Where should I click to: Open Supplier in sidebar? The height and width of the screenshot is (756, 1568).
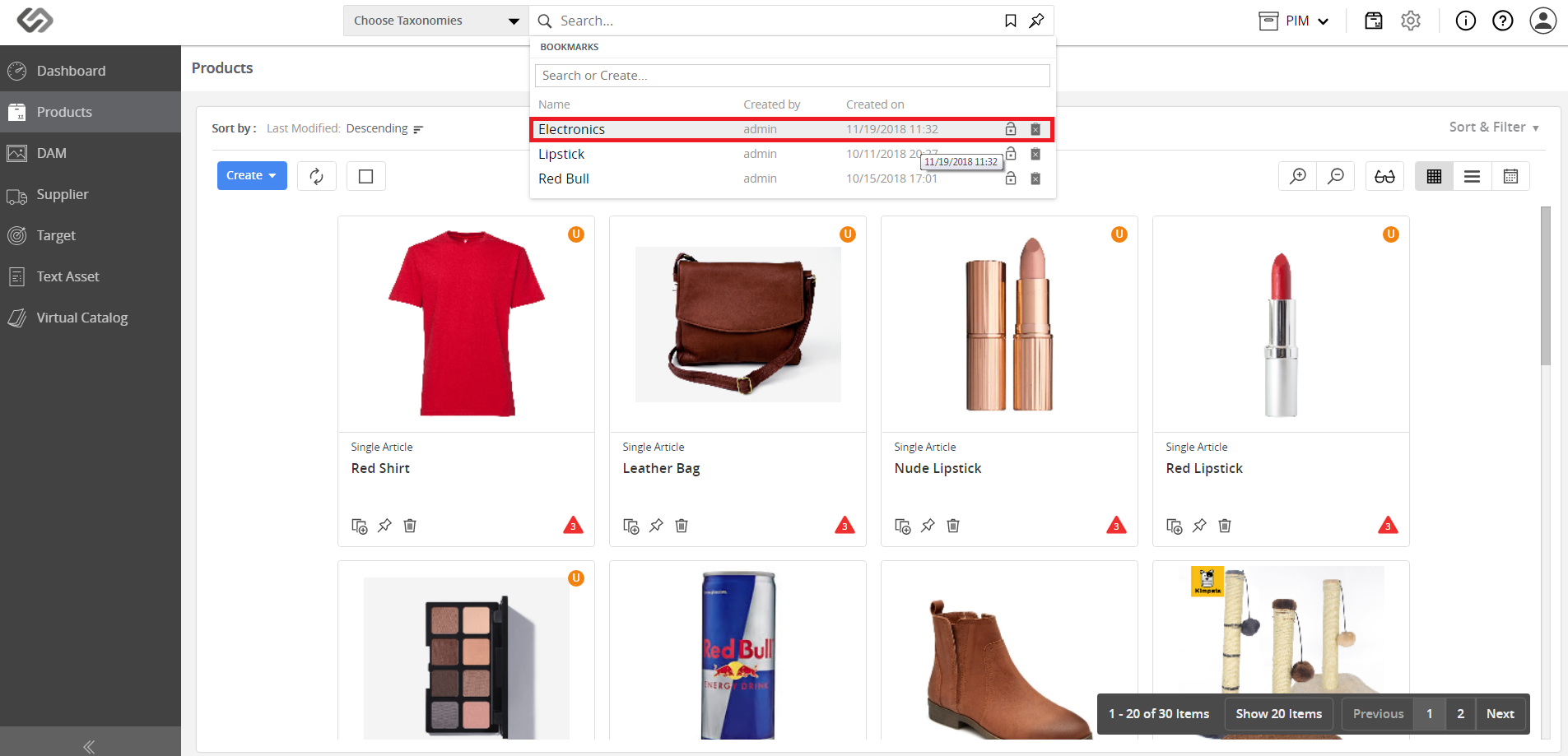[91, 194]
